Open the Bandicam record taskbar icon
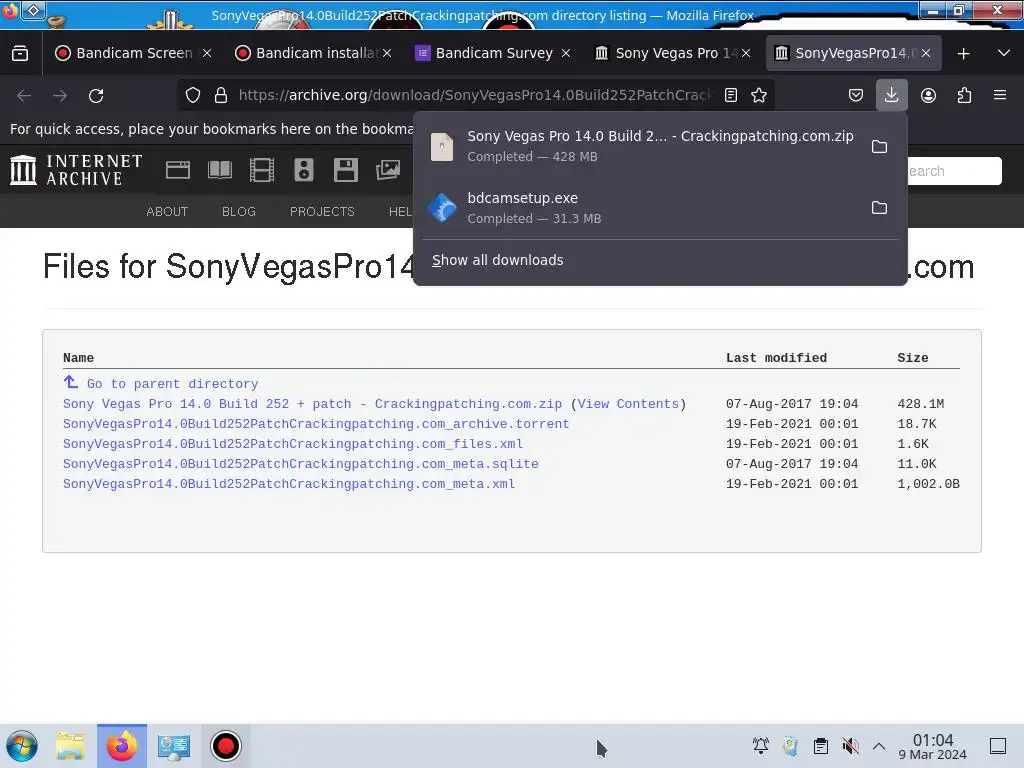 tap(225, 746)
